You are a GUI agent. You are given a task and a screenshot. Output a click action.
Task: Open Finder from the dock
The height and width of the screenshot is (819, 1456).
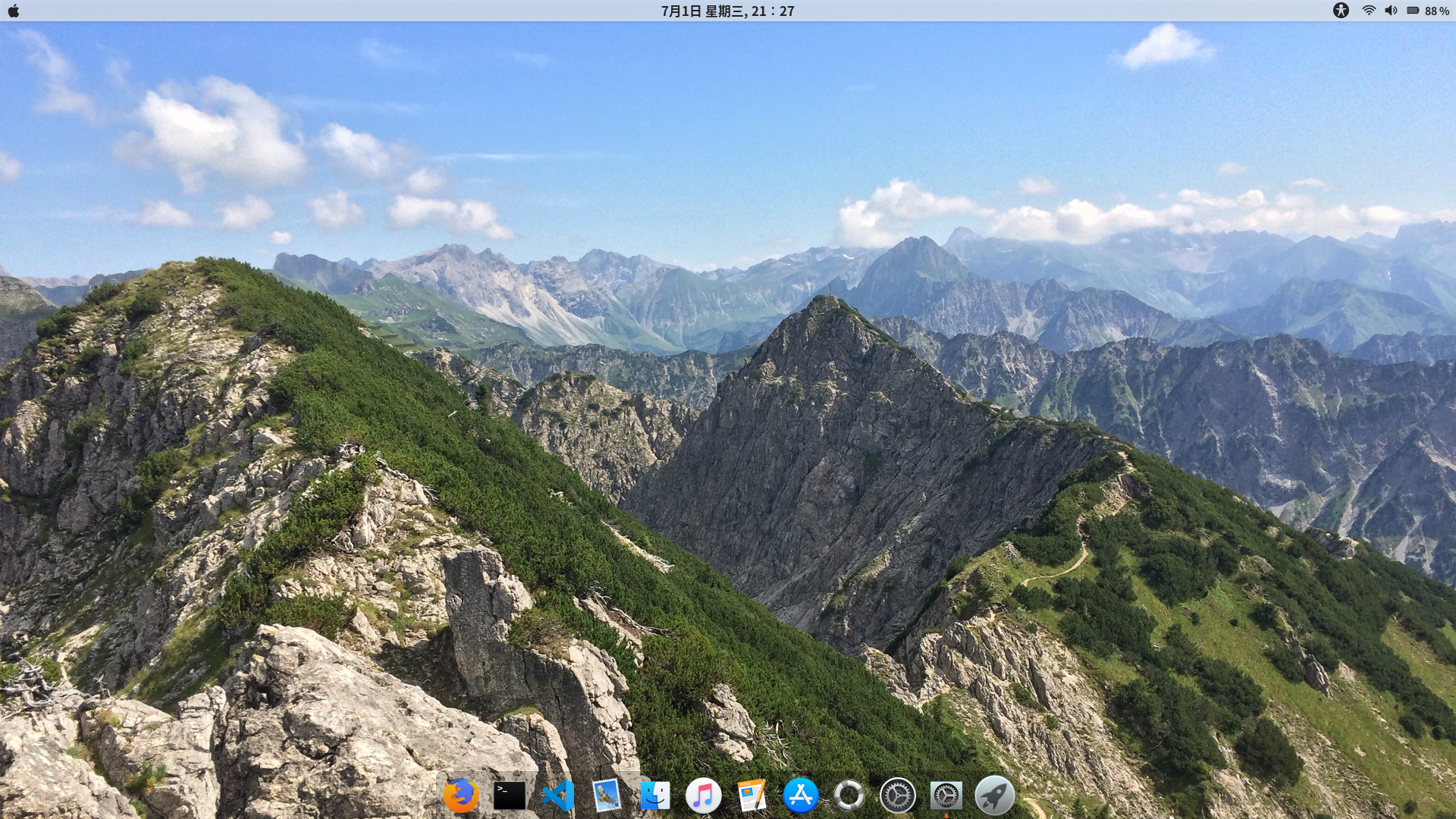click(x=654, y=795)
